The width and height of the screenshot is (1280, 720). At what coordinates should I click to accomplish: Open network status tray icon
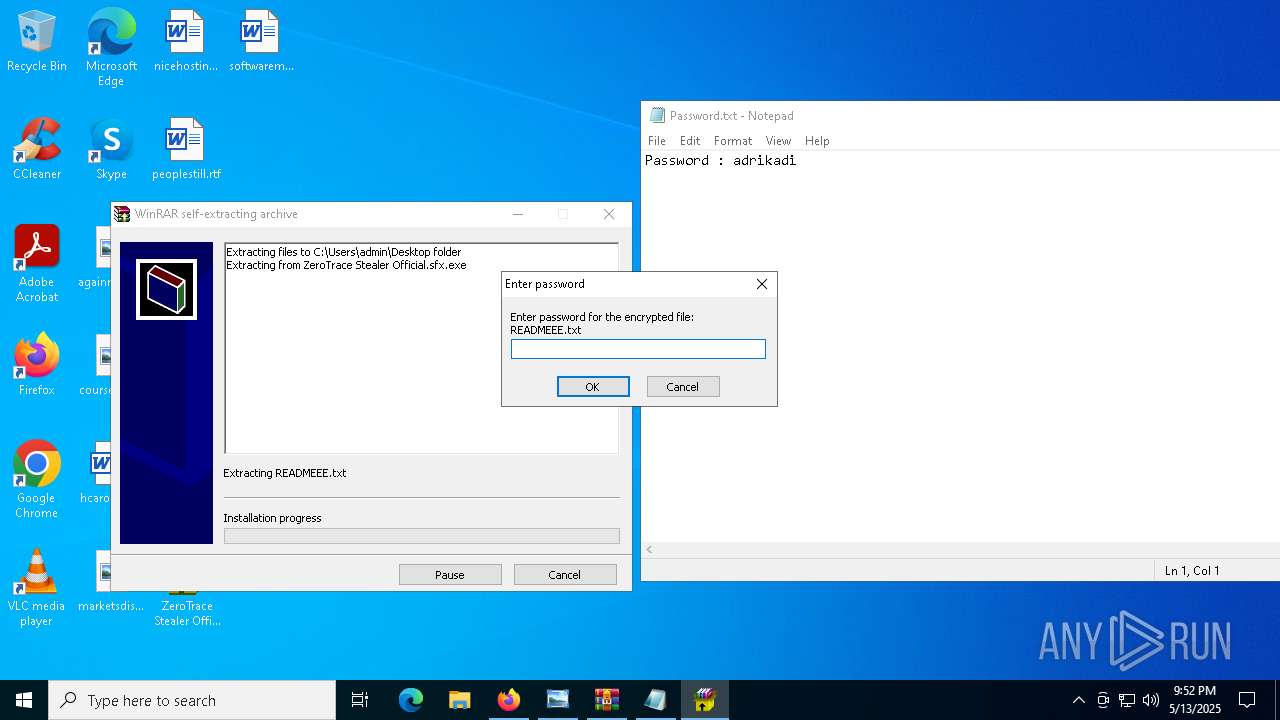(x=1127, y=700)
